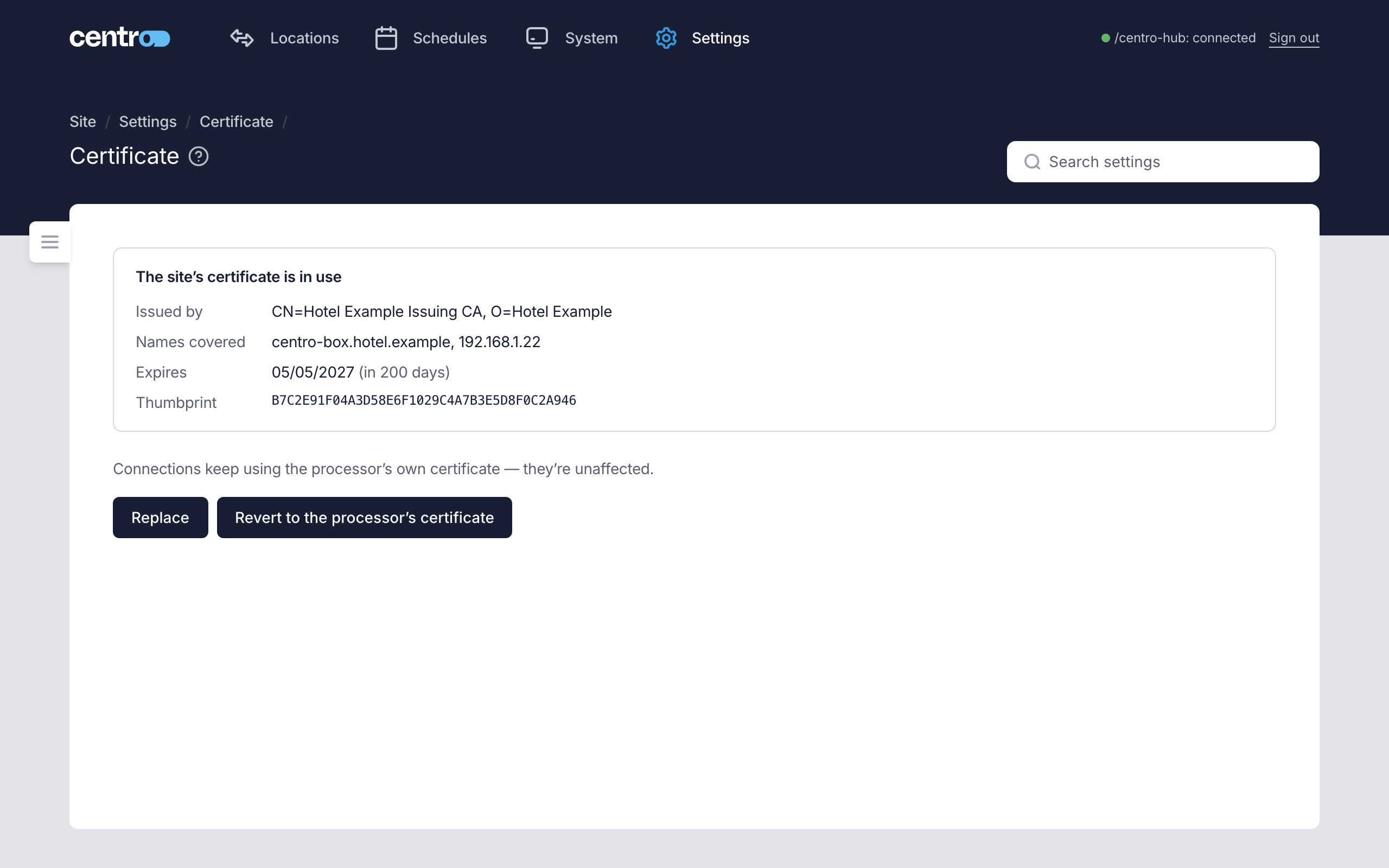Image resolution: width=1389 pixels, height=868 pixels.
Task: Click the "Issued by" label
Action: [x=169, y=311]
